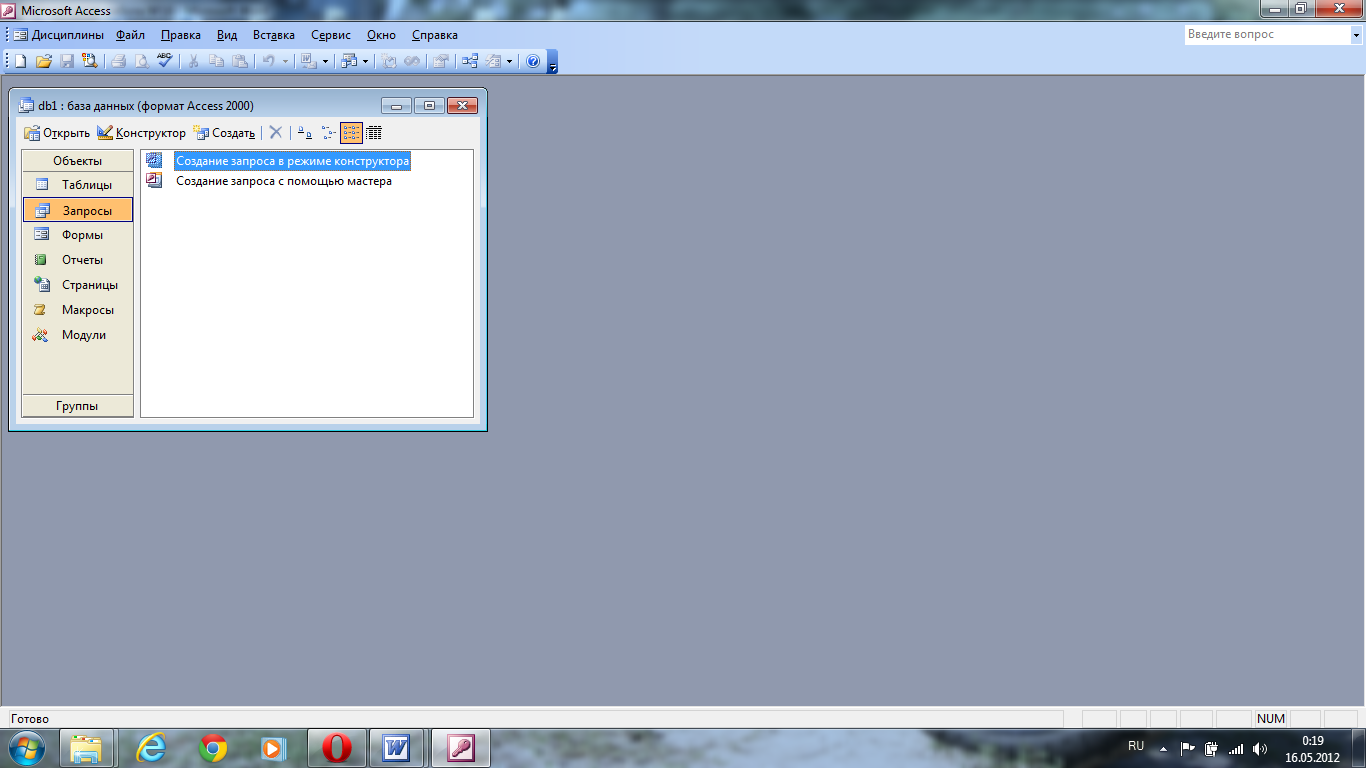Viewport: 1366px width, 768px height.
Task: Open the Файл menu
Action: tap(130, 35)
